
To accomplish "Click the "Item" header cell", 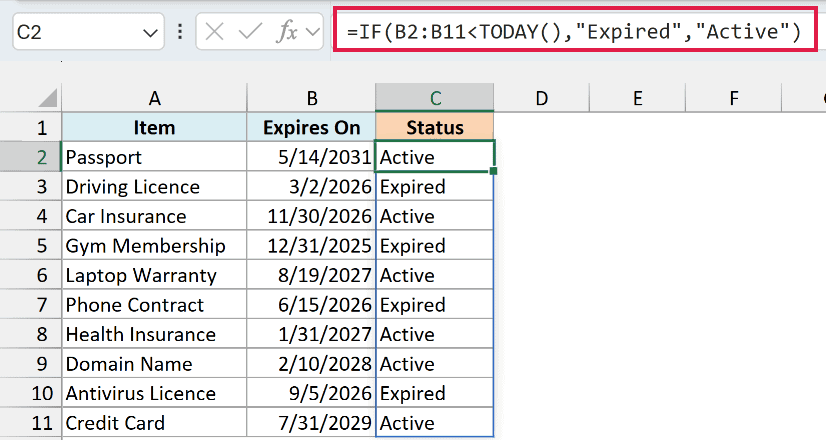I will [154, 128].
